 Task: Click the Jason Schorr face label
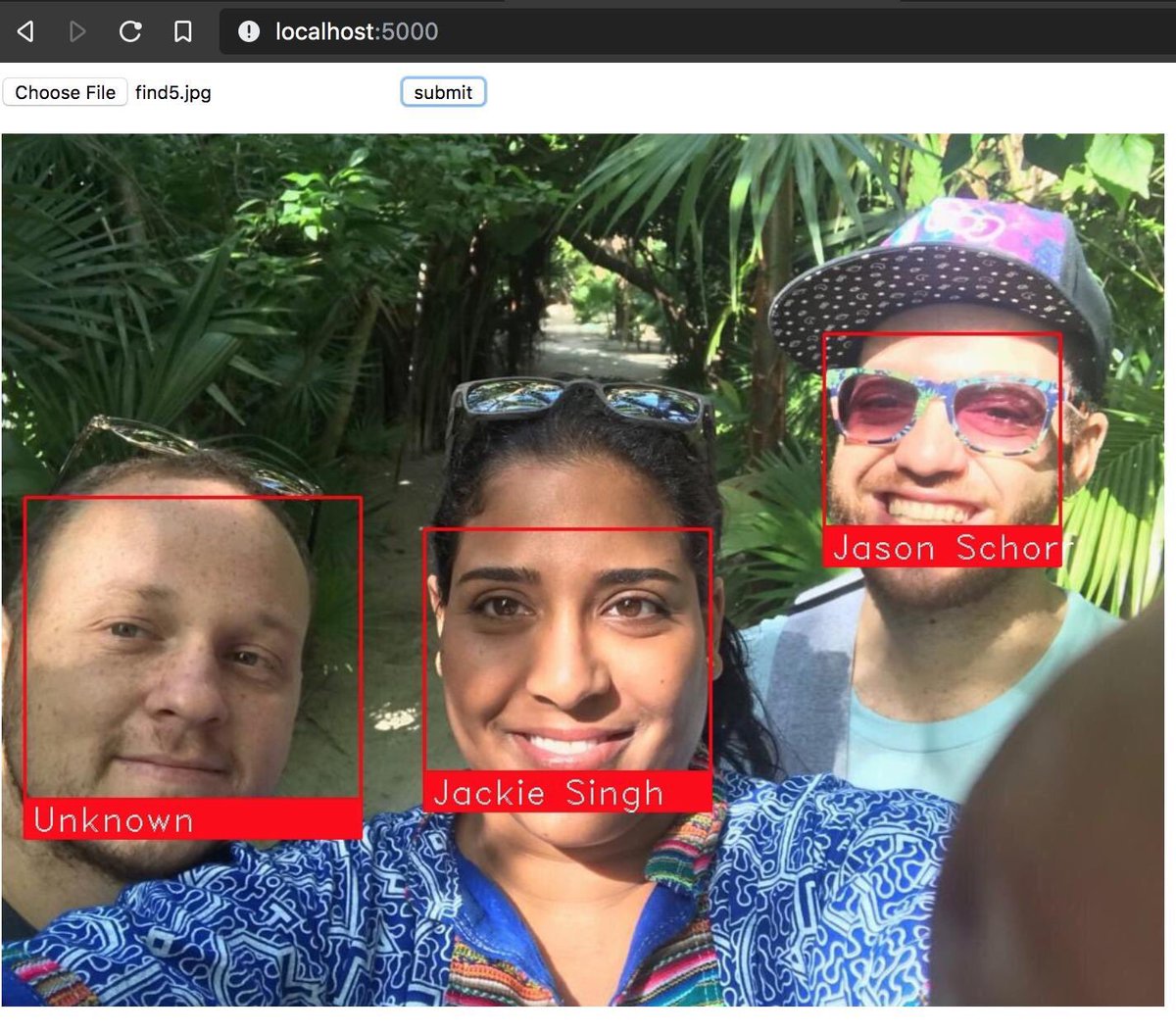pos(943,547)
